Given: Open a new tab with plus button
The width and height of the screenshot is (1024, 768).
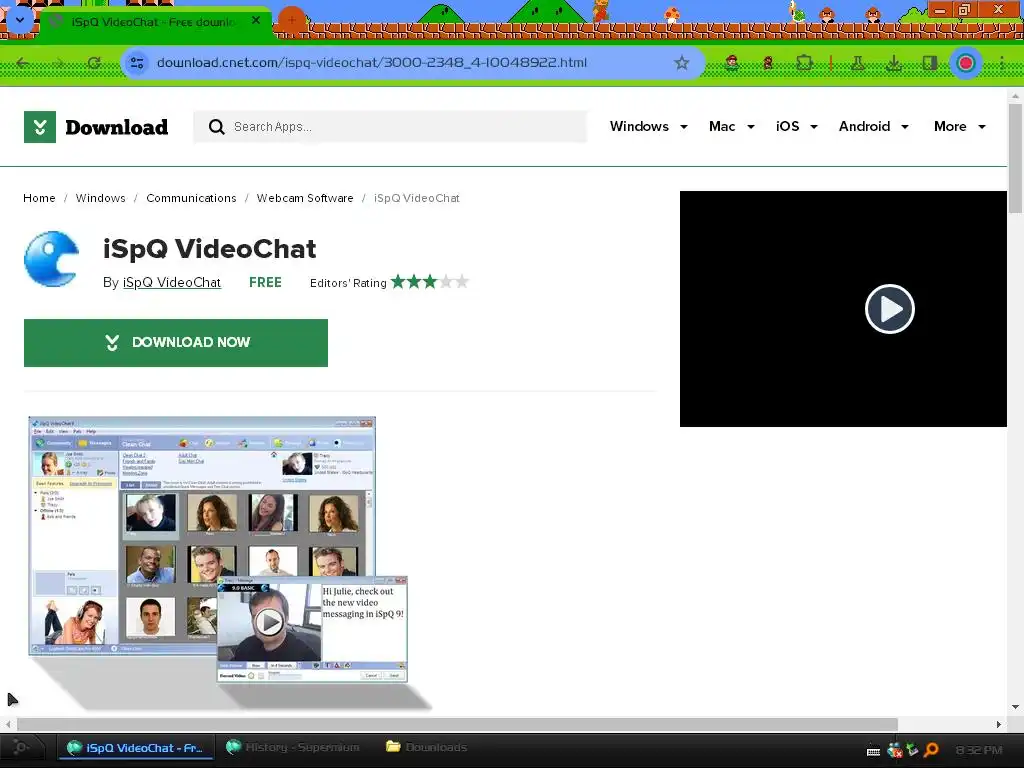Looking at the screenshot, I should 291,20.
